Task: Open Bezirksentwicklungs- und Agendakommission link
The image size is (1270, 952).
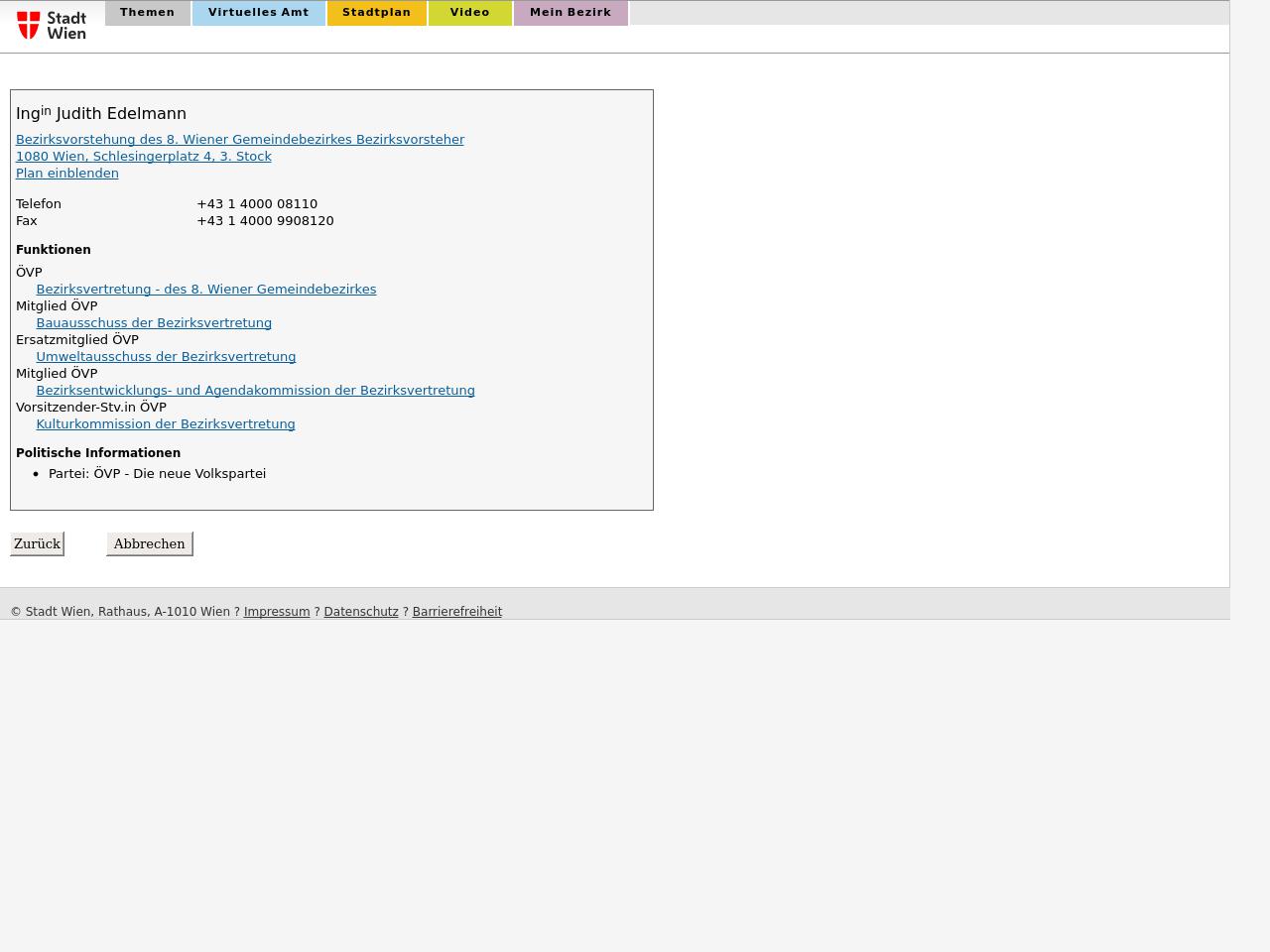Action: pos(255,391)
